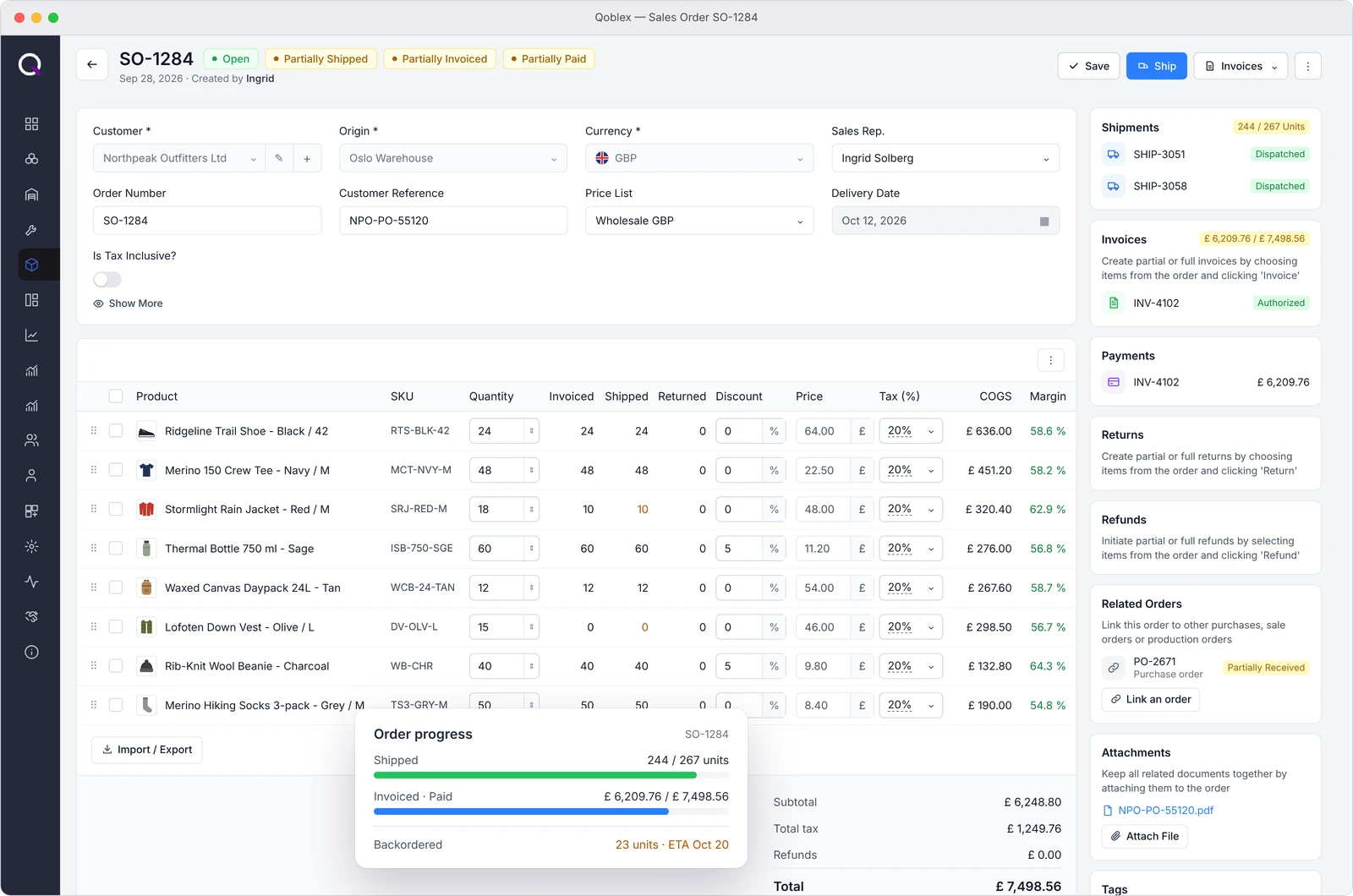Toggle the Is Tax Inclusive switch
Viewport: 1353px width, 896px height.
click(107, 280)
